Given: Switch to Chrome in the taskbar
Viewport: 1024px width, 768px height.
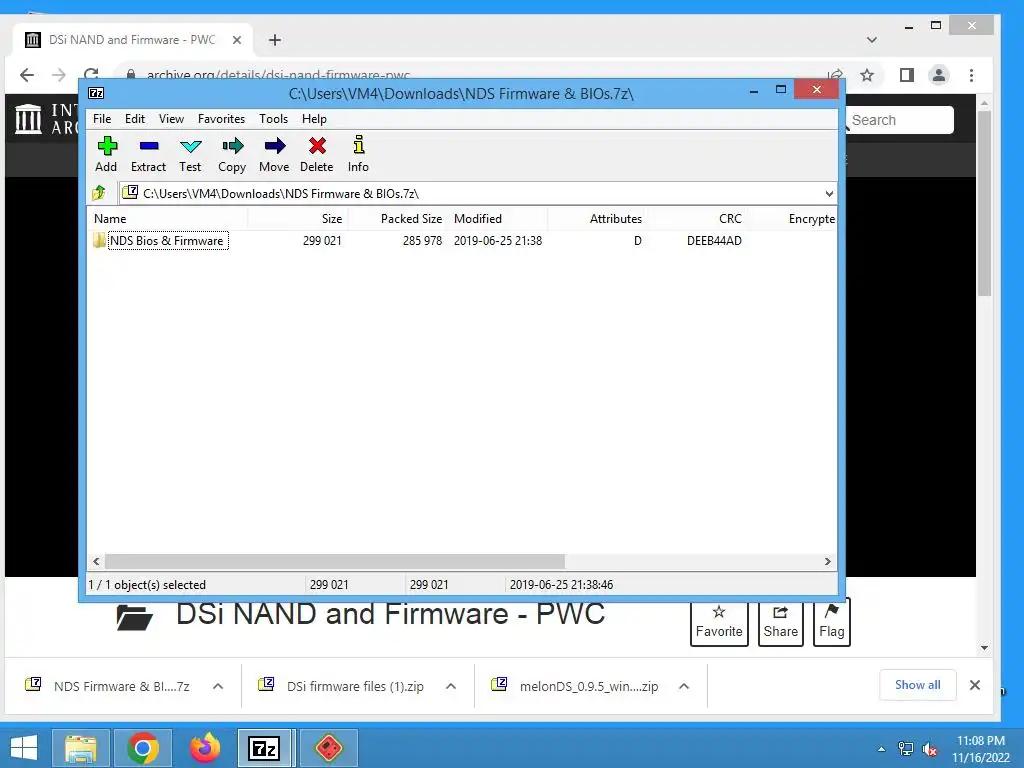Looking at the screenshot, I should [143, 748].
